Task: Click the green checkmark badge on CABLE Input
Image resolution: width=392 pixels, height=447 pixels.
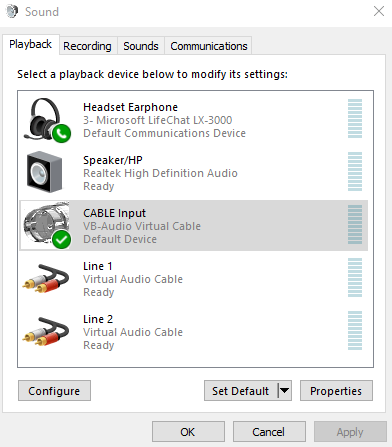Action: 62,240
